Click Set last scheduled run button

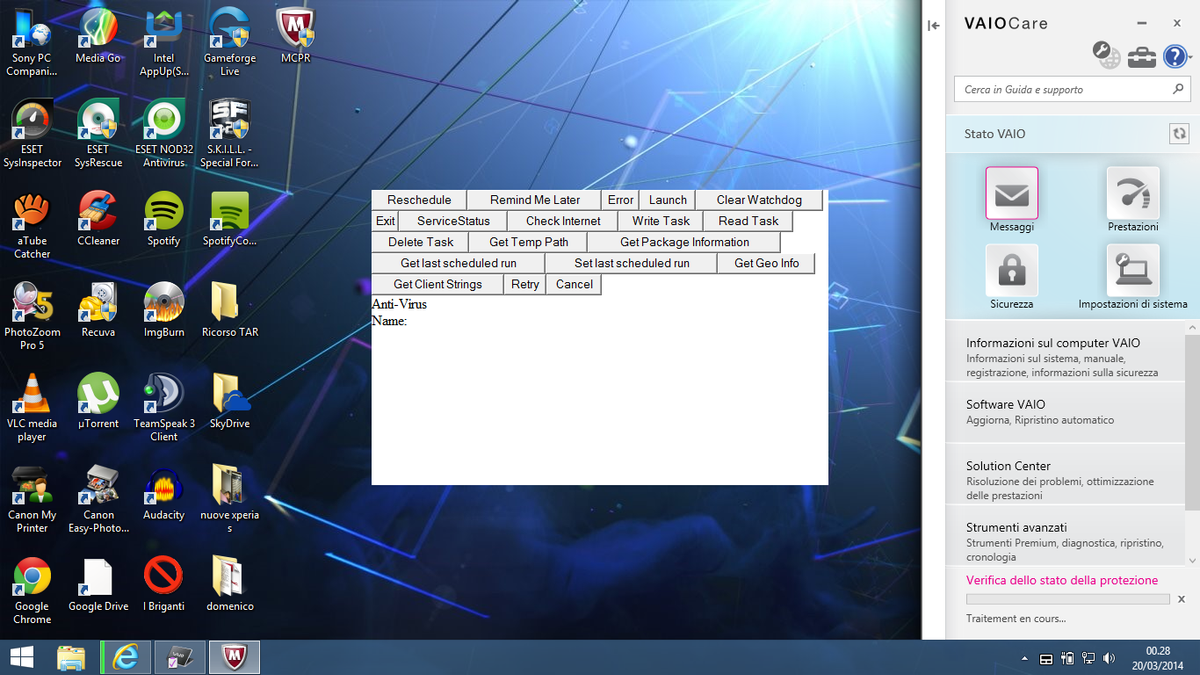631,263
